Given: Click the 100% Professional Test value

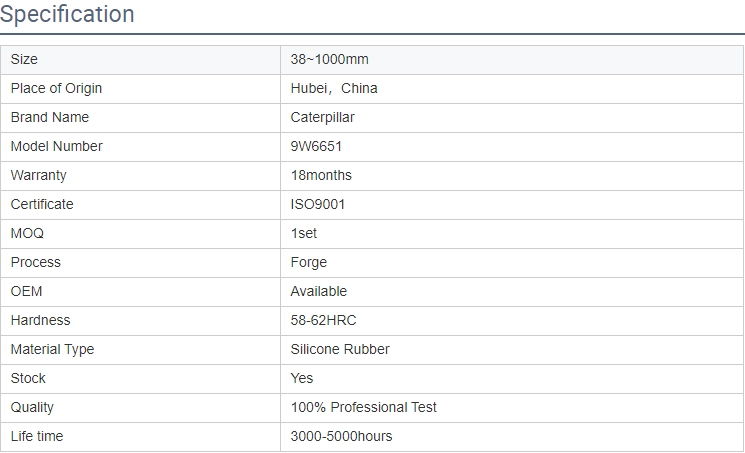Looking at the screenshot, I should click(363, 407).
